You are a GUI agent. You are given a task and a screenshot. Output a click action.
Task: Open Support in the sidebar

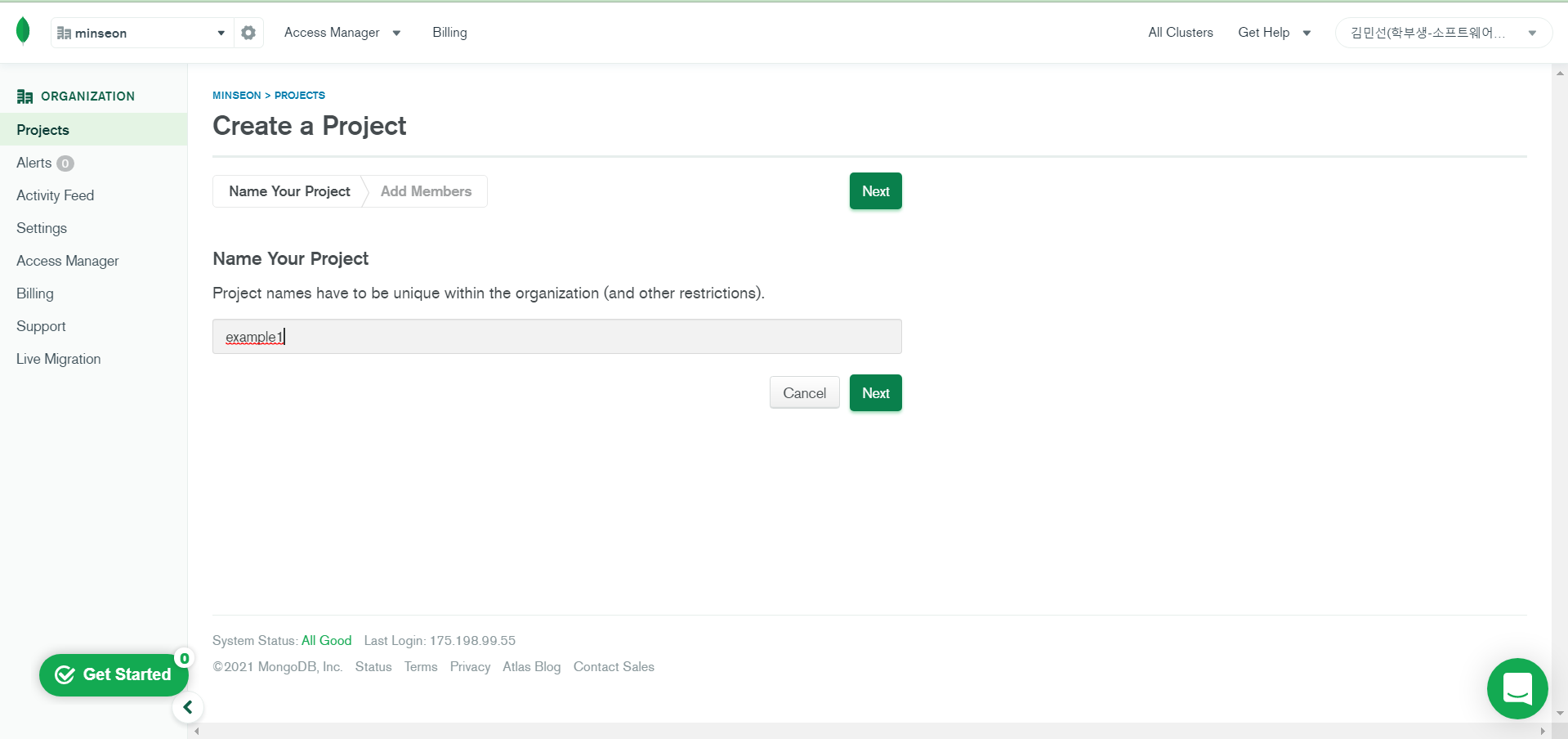[x=41, y=326]
